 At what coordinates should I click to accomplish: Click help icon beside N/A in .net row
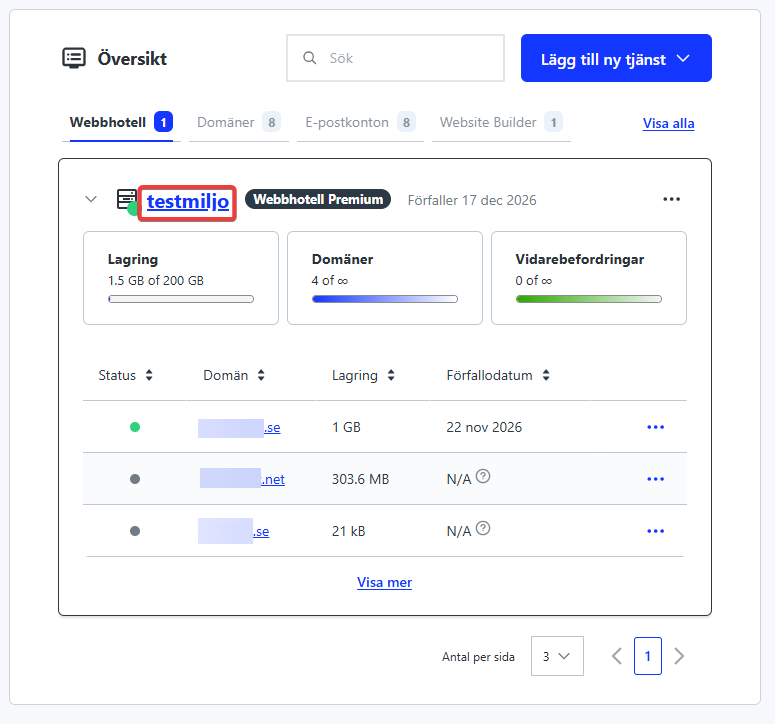tap(483, 477)
